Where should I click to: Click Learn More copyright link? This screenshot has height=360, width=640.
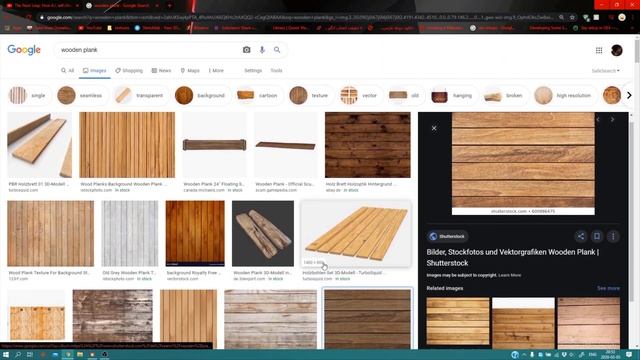click(509, 276)
